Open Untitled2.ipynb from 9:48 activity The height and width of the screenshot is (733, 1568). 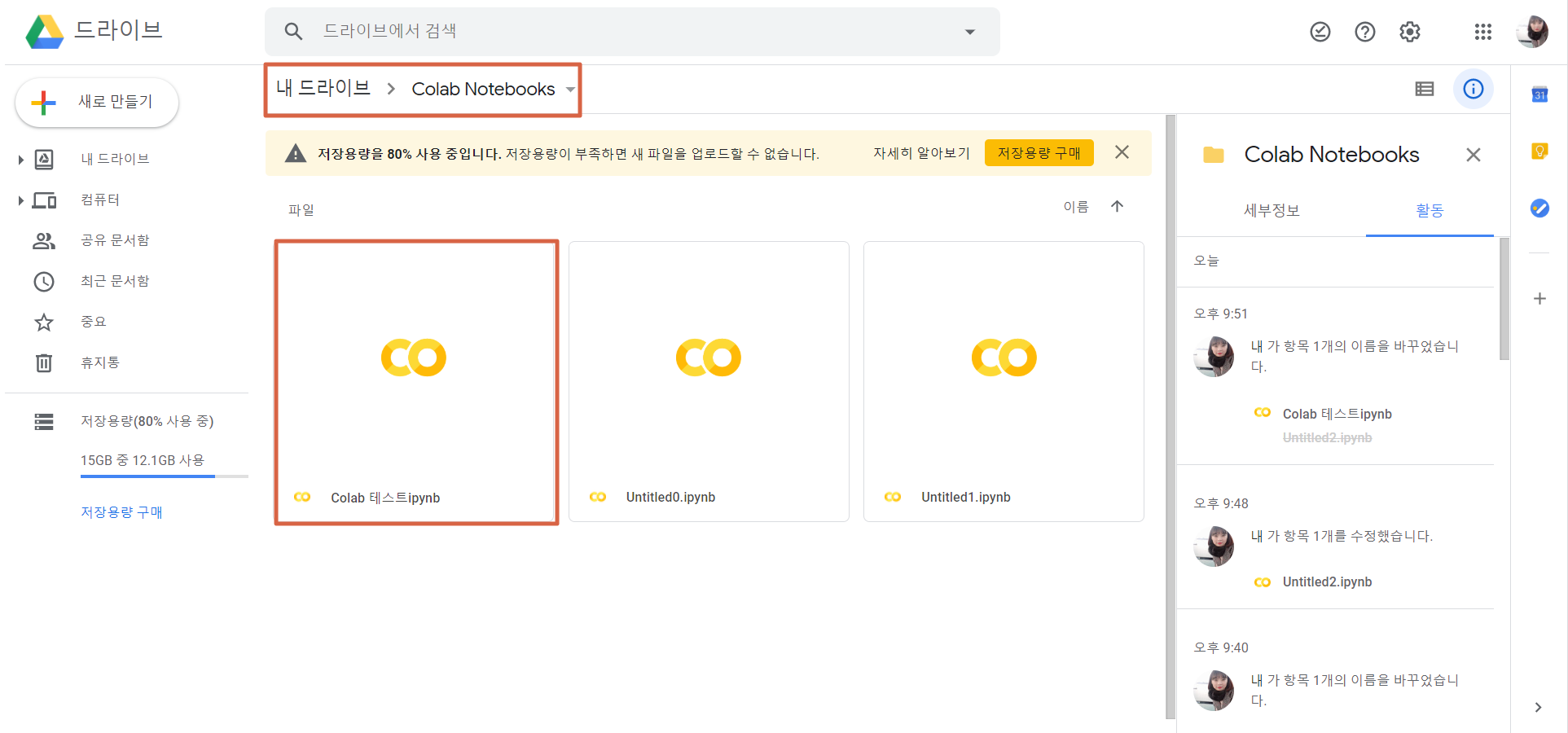[1327, 582]
